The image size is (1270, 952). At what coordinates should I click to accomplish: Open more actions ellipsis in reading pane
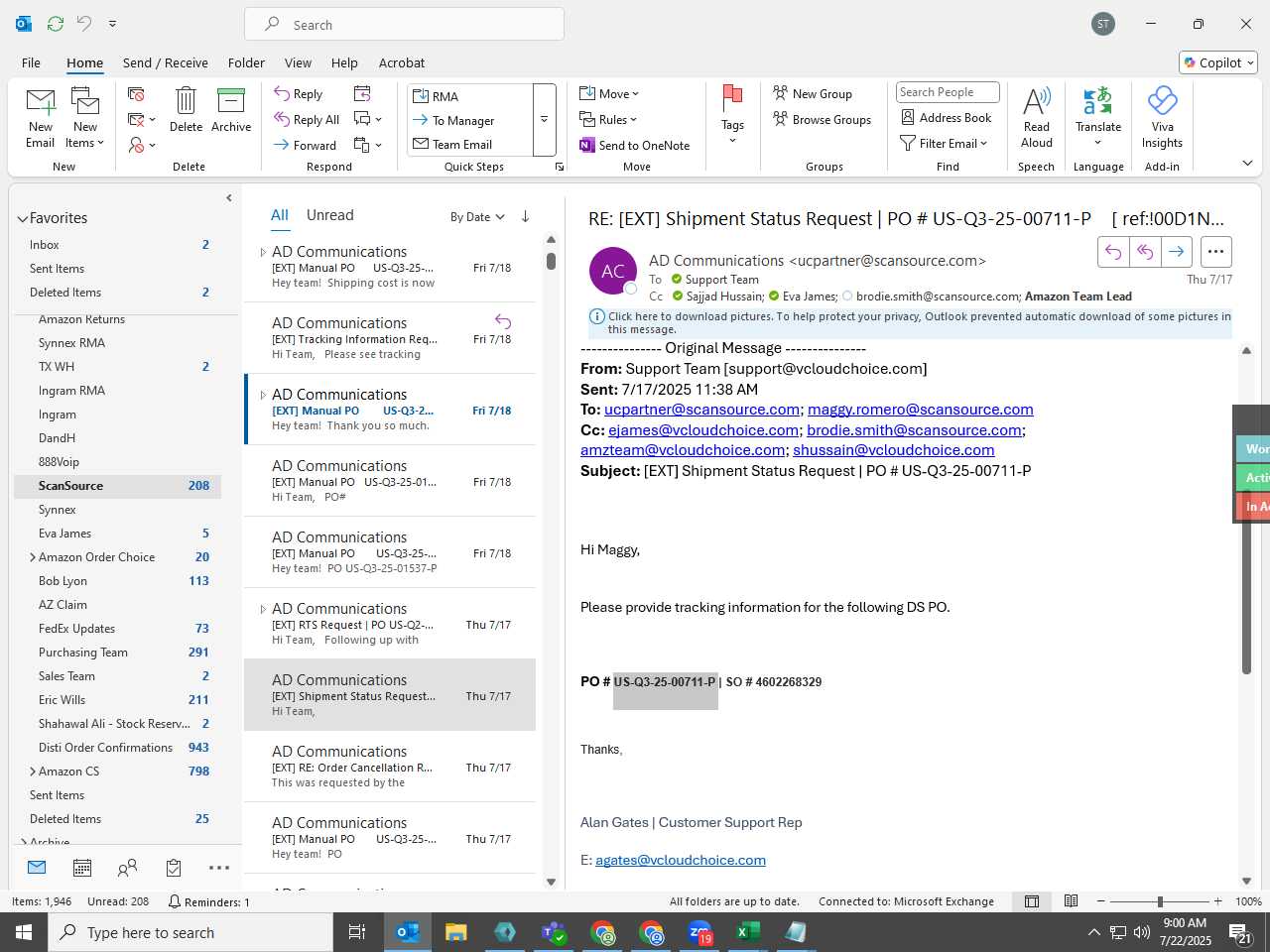(x=1215, y=252)
